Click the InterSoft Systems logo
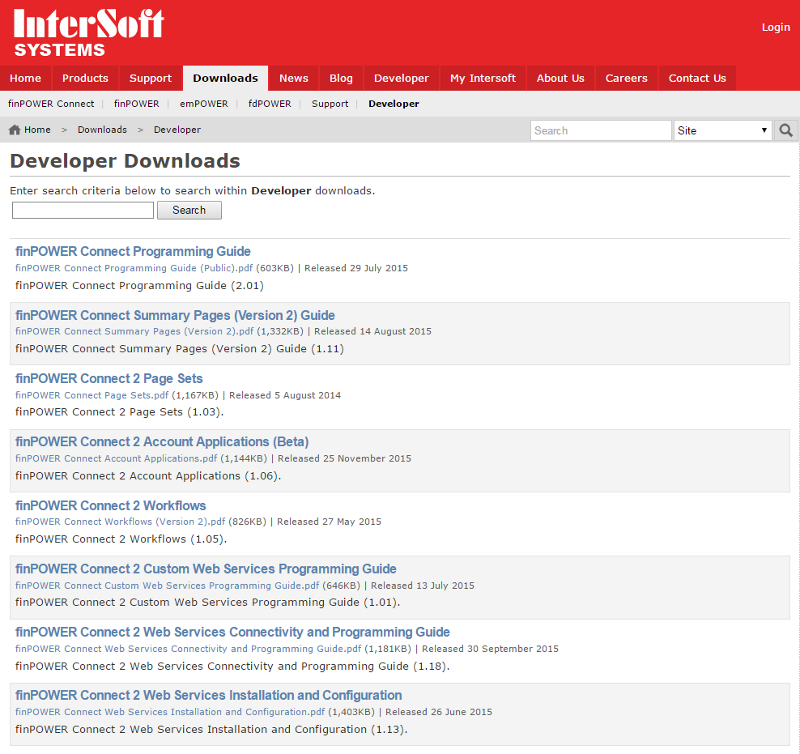 pos(88,32)
